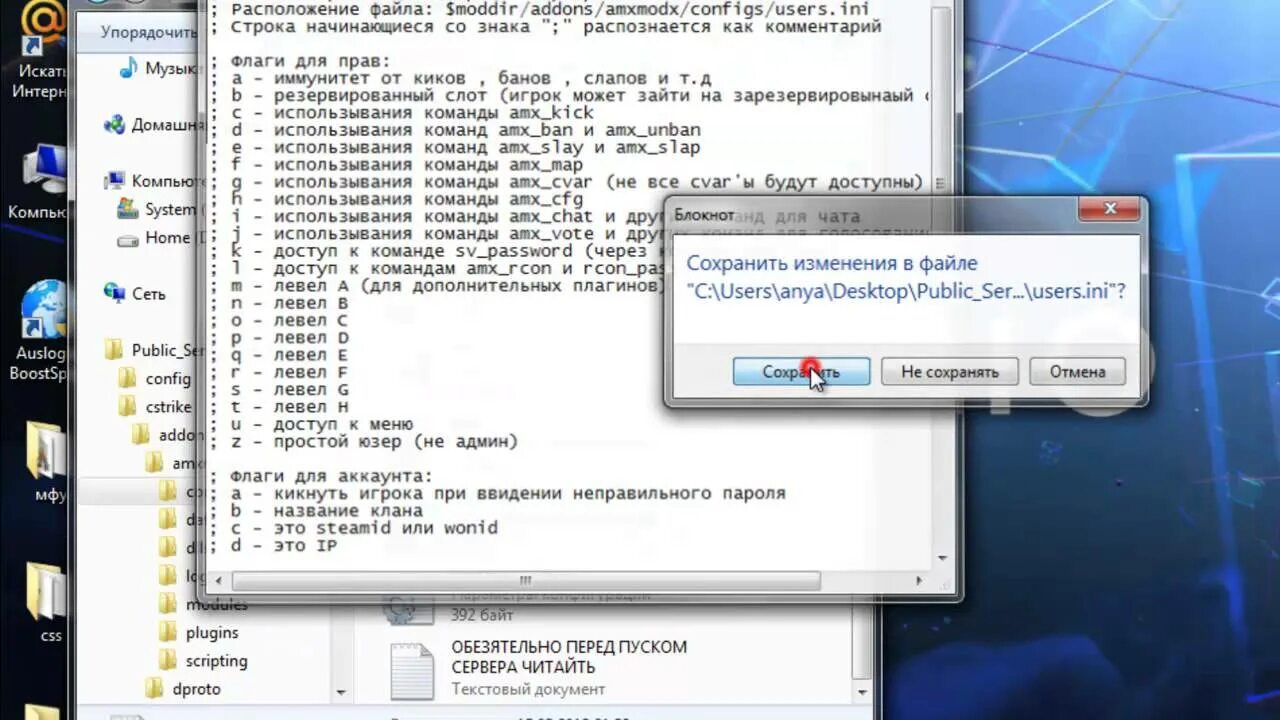Click Notepad line 't - левел H'
1280x720 pixels.
(x=279, y=407)
